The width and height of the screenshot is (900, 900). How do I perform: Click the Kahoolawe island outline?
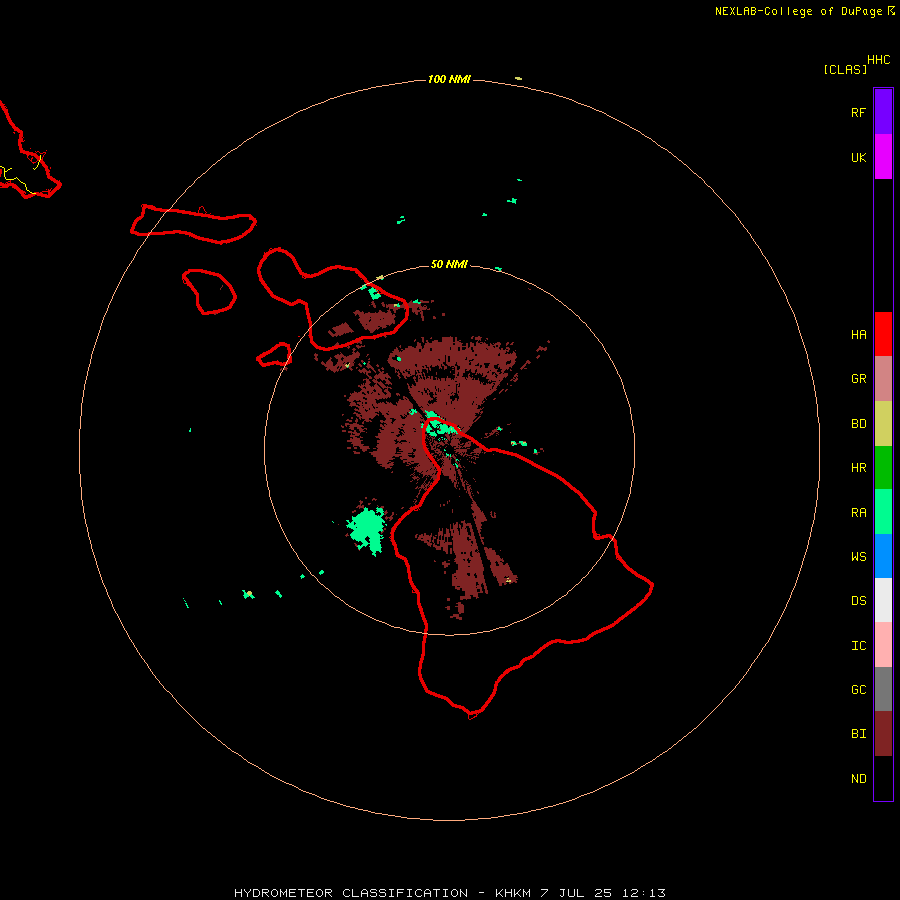point(274,355)
